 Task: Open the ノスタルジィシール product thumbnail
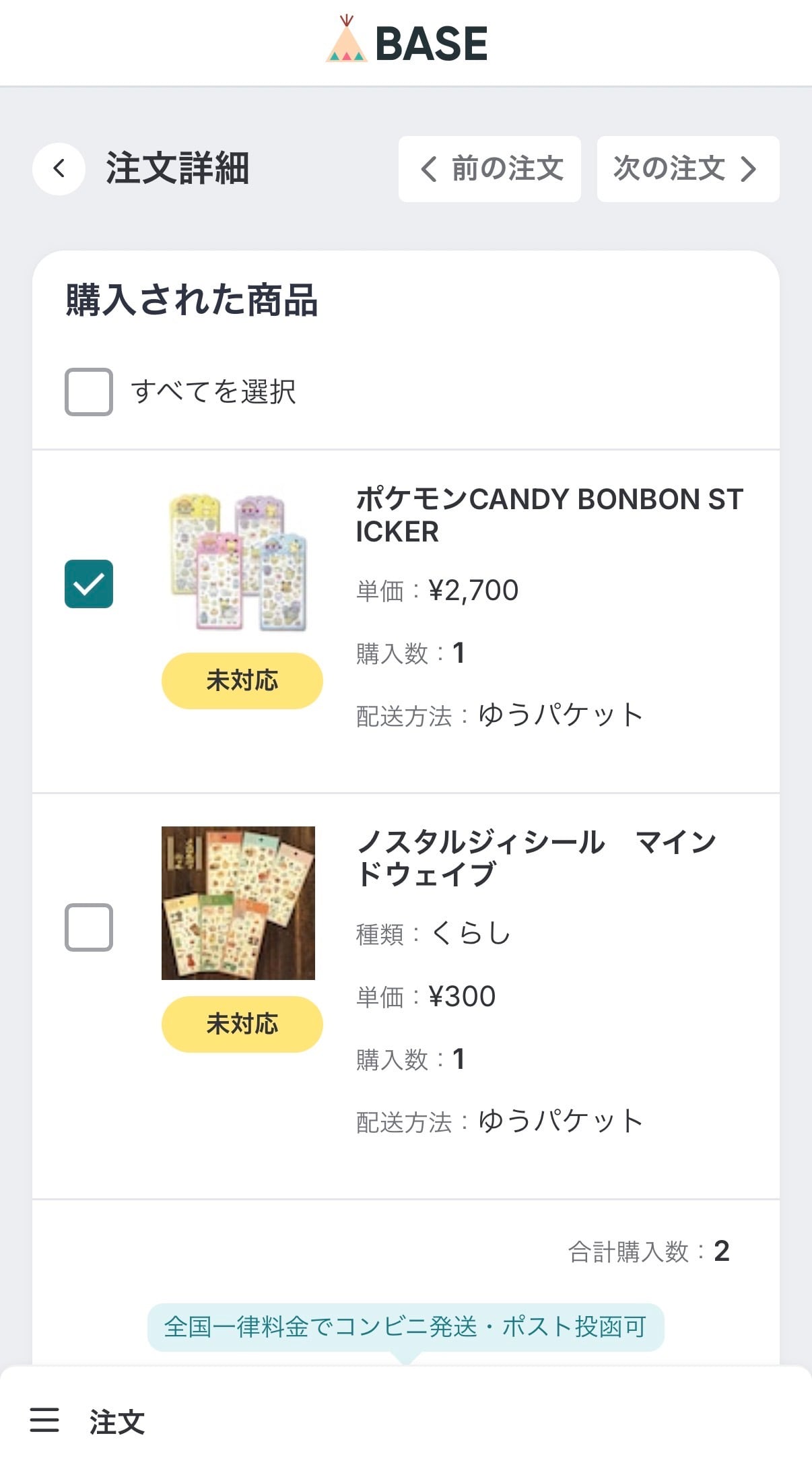click(238, 903)
